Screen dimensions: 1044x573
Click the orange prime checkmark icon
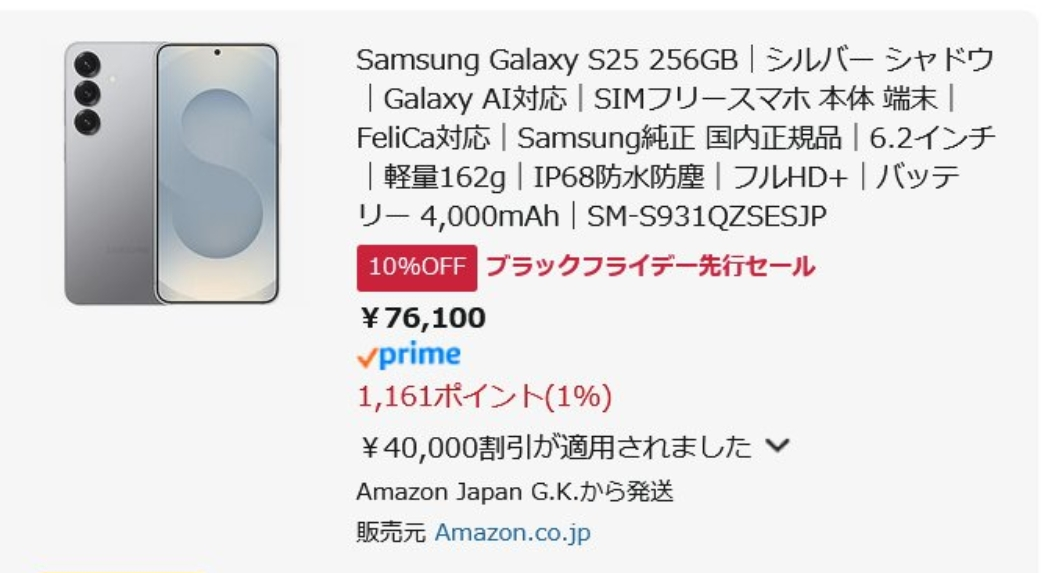click(x=367, y=357)
